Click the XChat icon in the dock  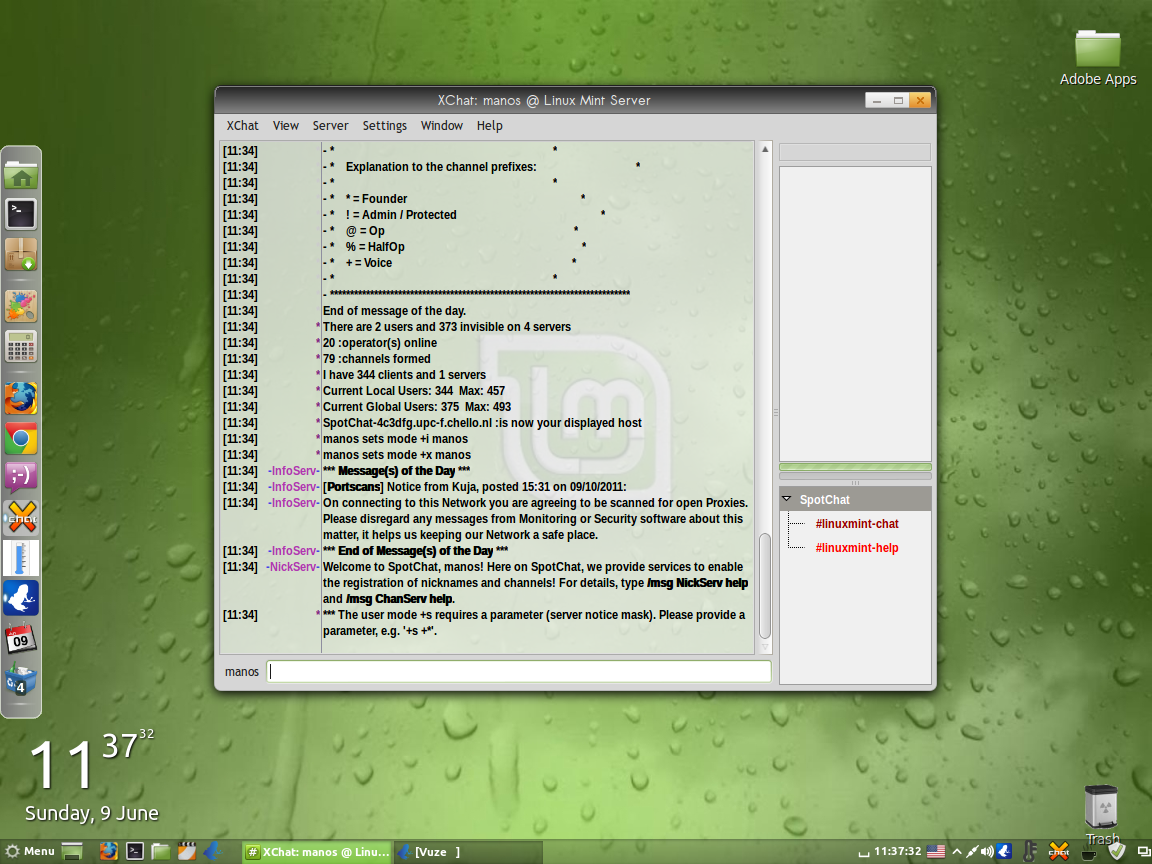pyautogui.click(x=21, y=518)
